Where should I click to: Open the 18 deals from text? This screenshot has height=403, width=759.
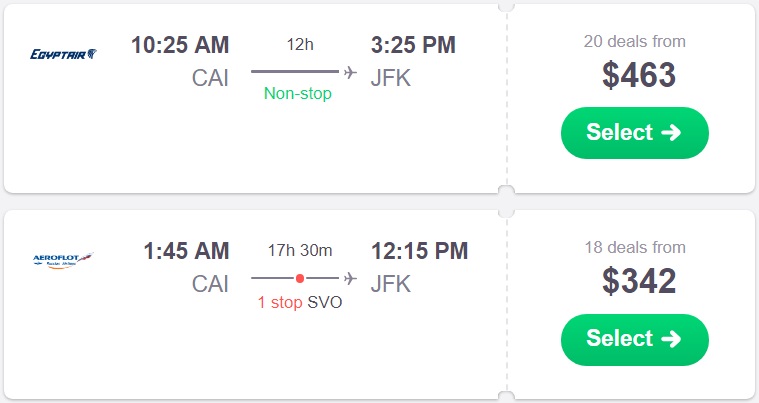[635, 248]
